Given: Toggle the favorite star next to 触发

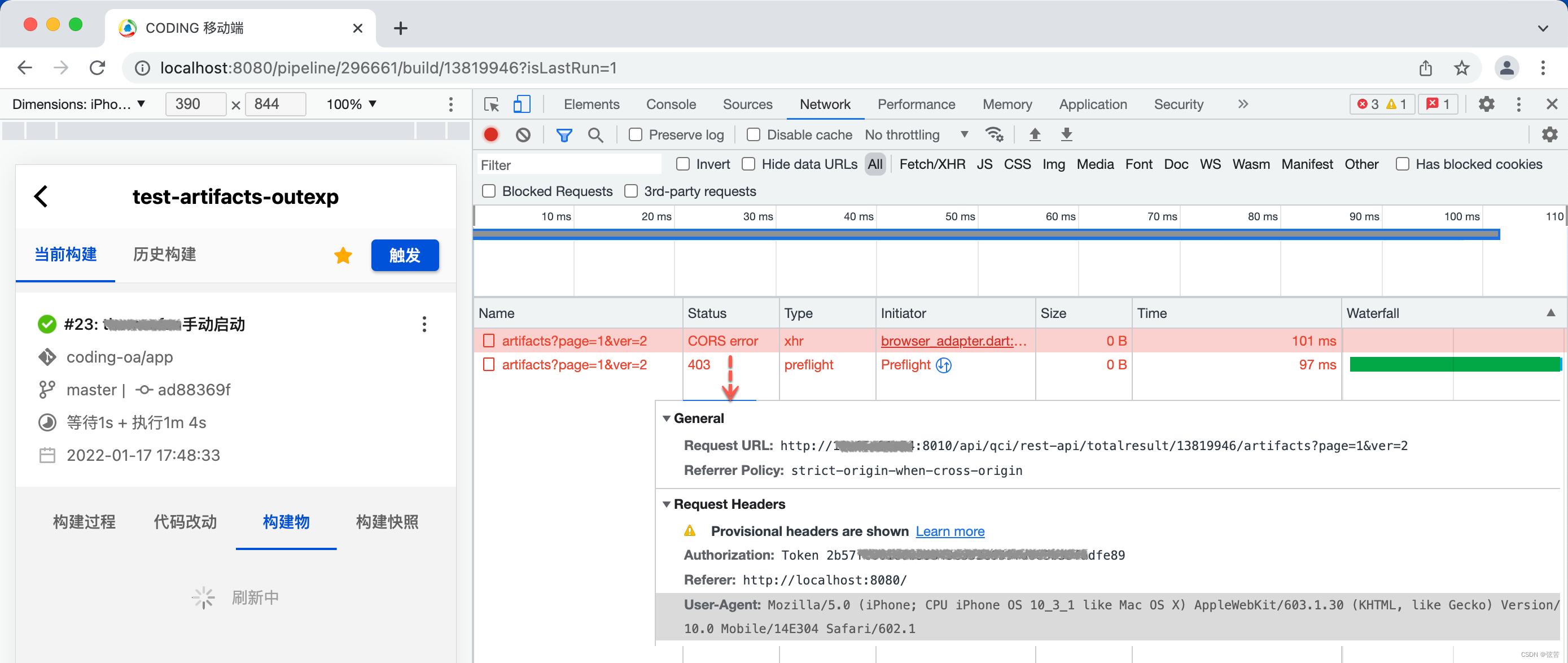Looking at the screenshot, I should pyautogui.click(x=343, y=255).
